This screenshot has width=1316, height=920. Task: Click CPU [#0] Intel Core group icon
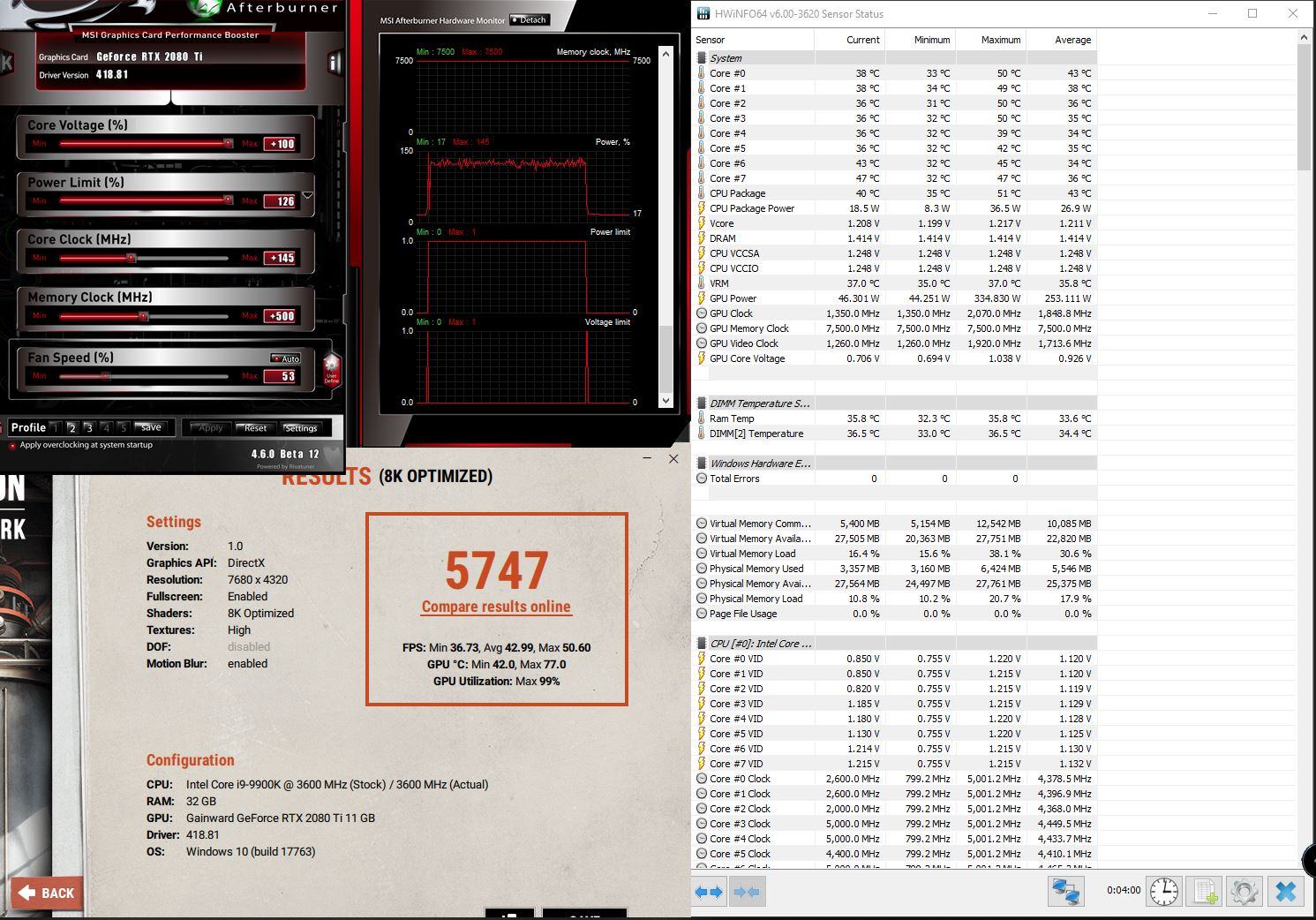(x=702, y=644)
